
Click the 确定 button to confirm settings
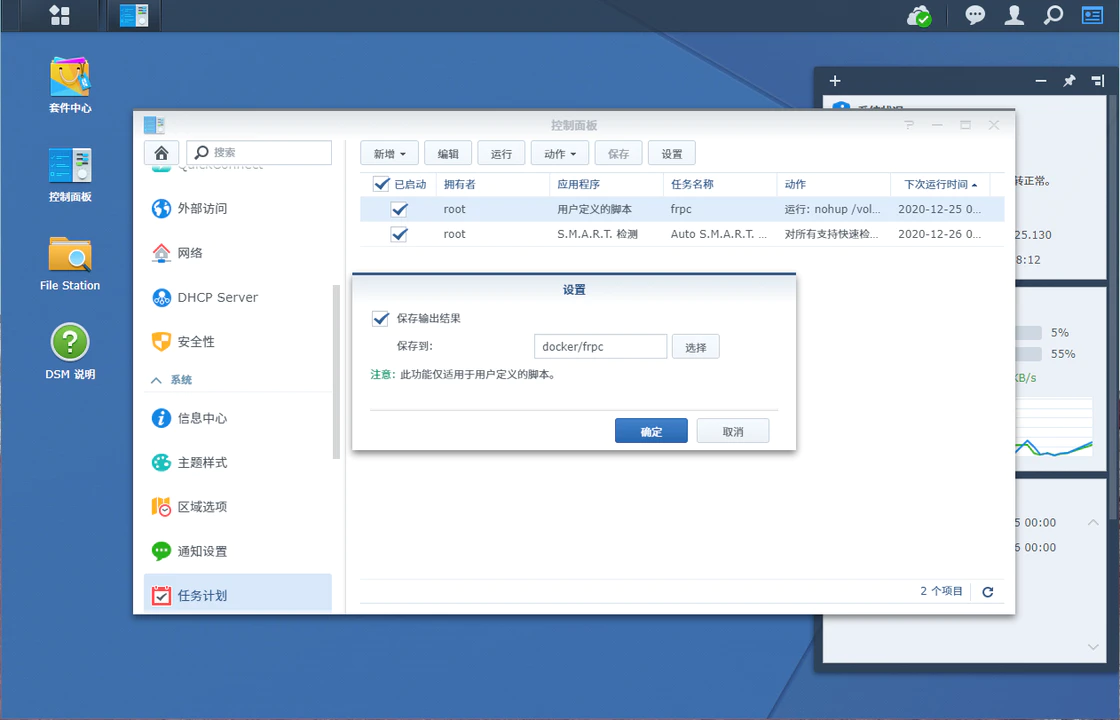tap(651, 430)
